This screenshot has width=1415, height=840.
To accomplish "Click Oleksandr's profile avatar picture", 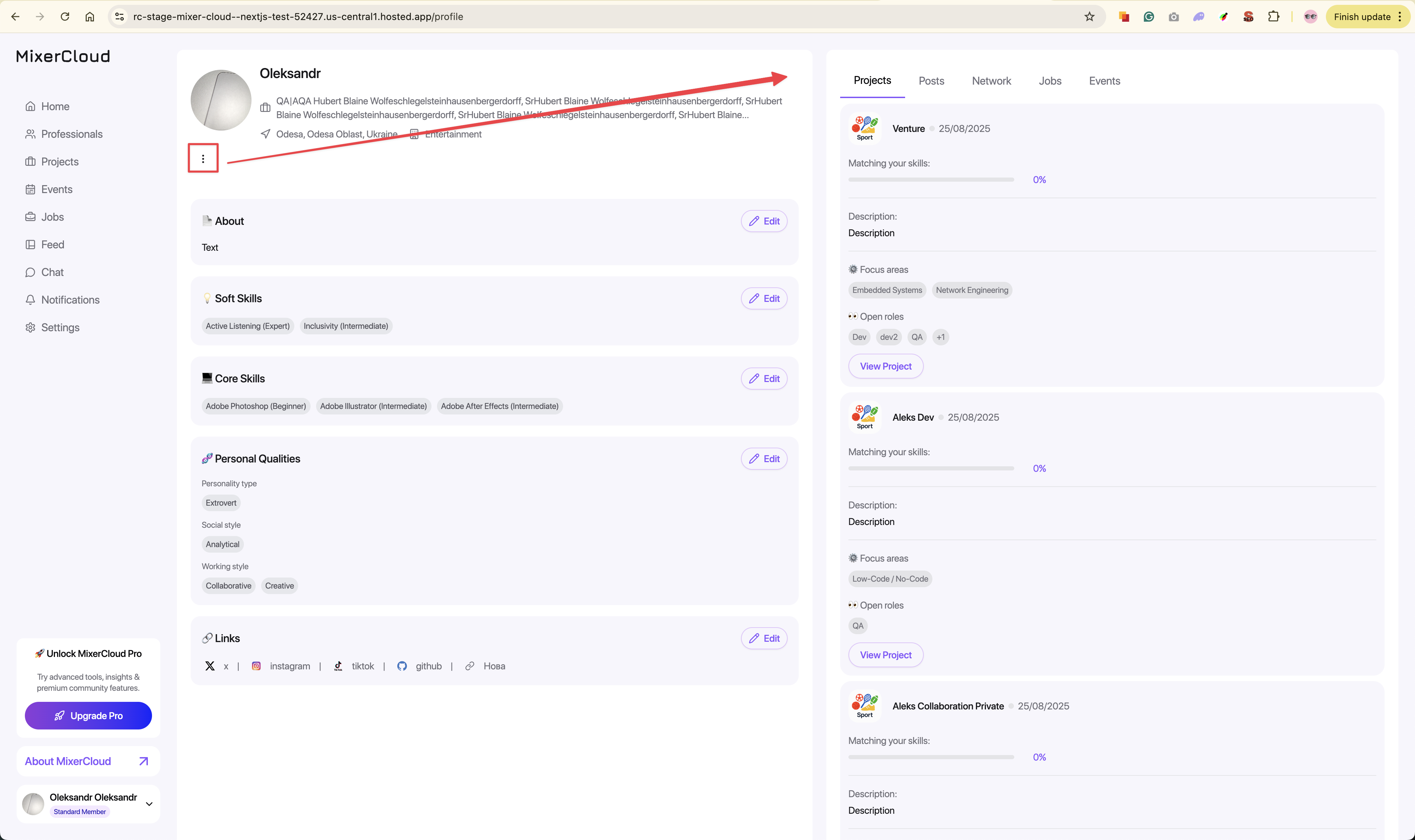I will point(221,100).
